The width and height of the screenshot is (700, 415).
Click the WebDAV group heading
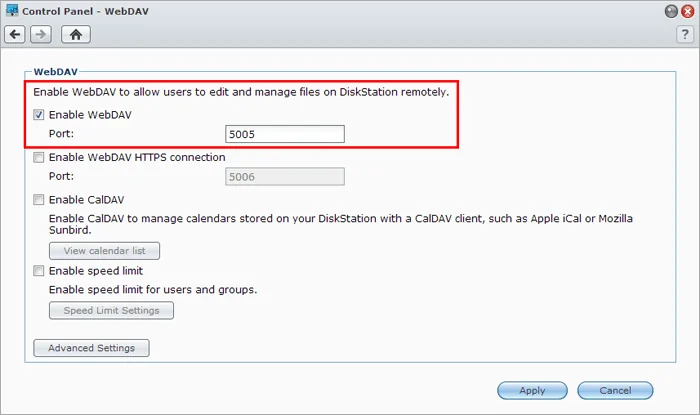(55, 72)
